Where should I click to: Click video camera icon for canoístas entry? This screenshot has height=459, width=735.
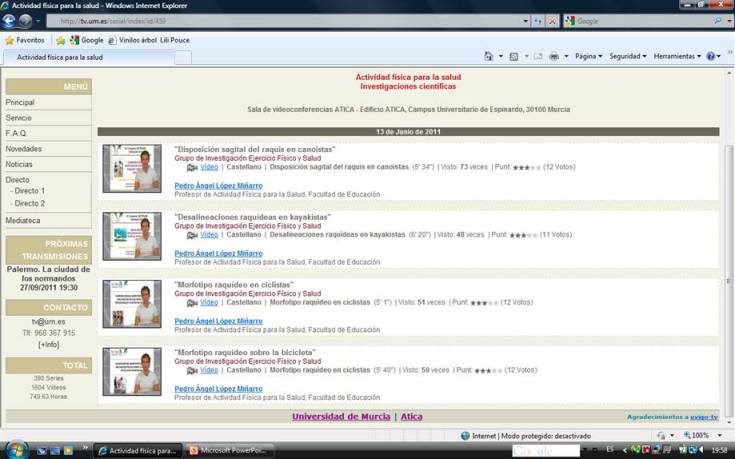click(192, 168)
